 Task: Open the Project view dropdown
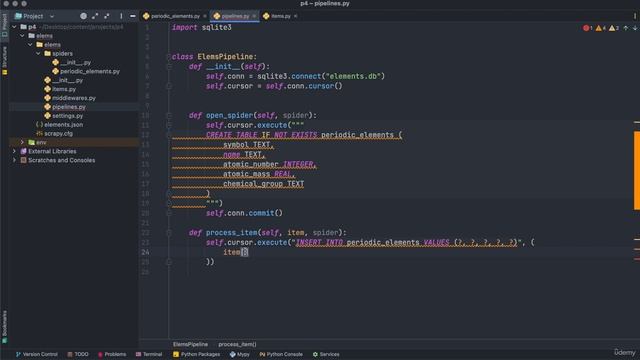[x=52, y=16]
